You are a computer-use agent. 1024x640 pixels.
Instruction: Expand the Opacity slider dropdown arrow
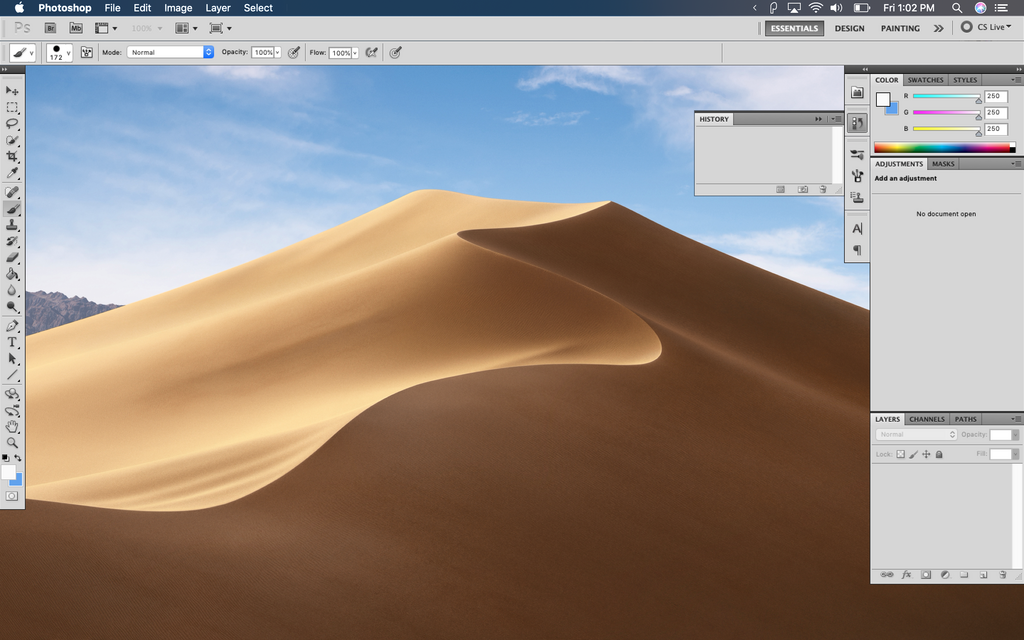277,52
